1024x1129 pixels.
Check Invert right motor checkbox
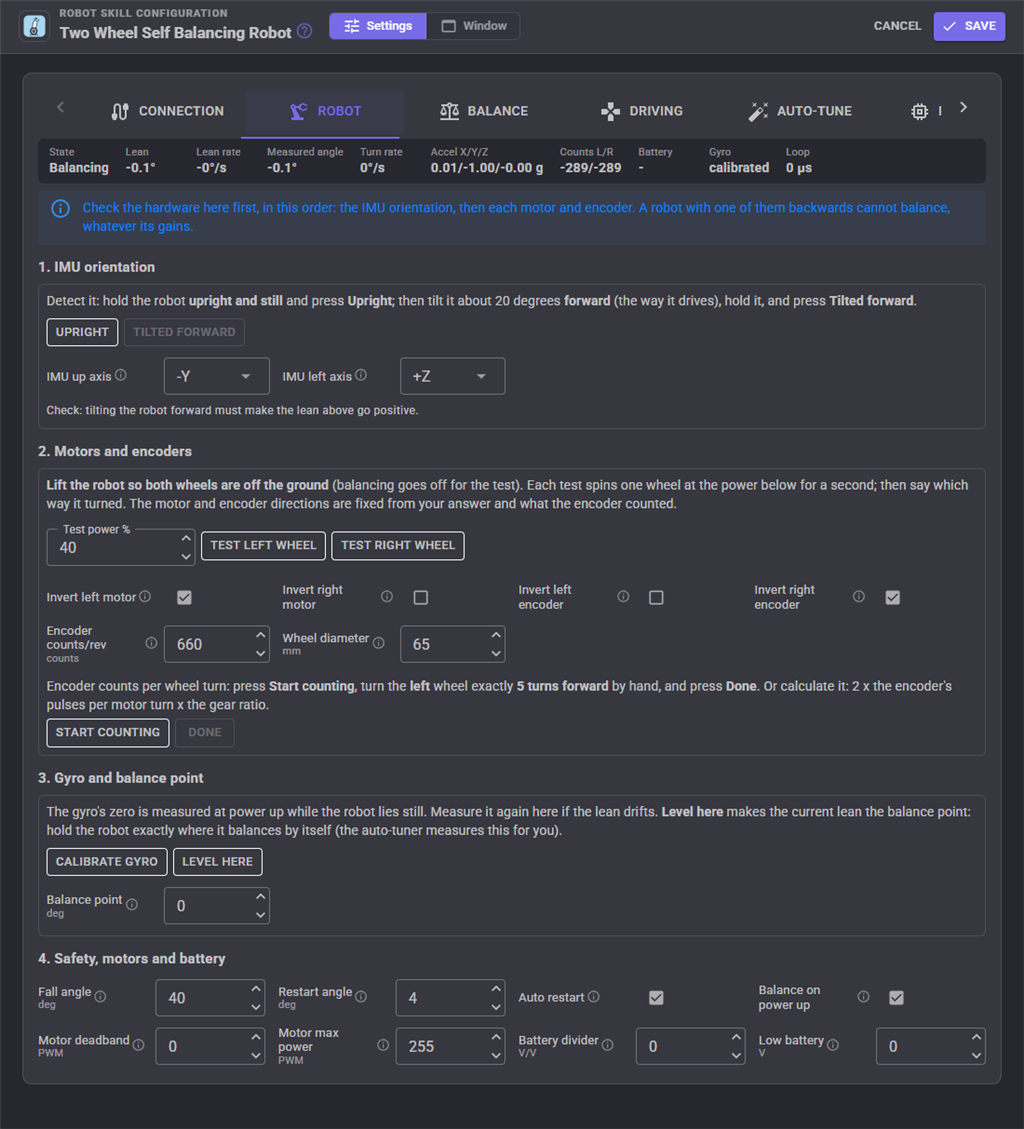pyautogui.click(x=421, y=598)
